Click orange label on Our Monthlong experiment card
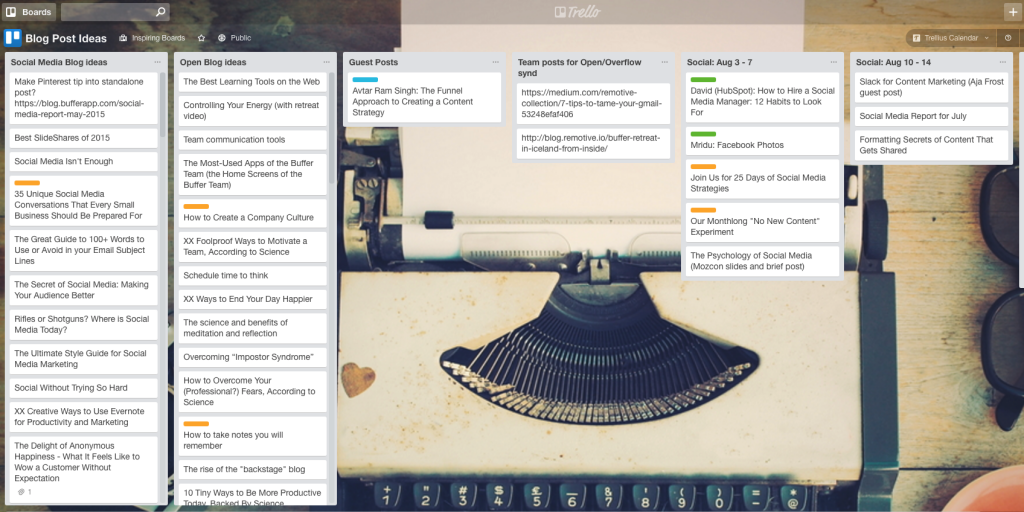The height and width of the screenshot is (512, 1024). coord(703,210)
